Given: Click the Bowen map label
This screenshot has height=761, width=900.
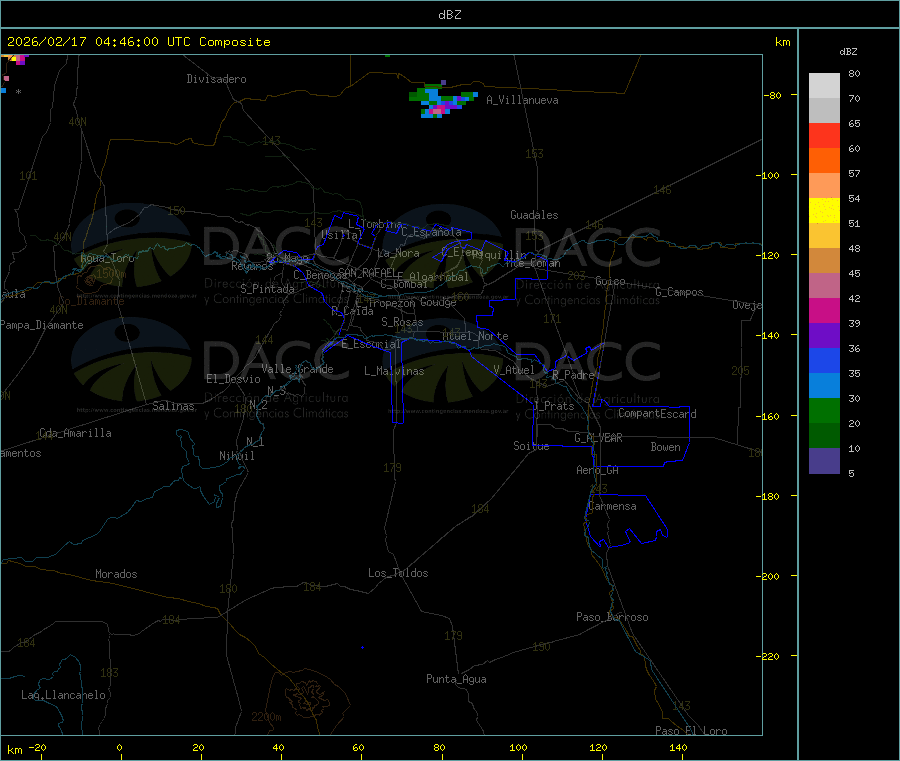Looking at the screenshot, I should tap(666, 447).
